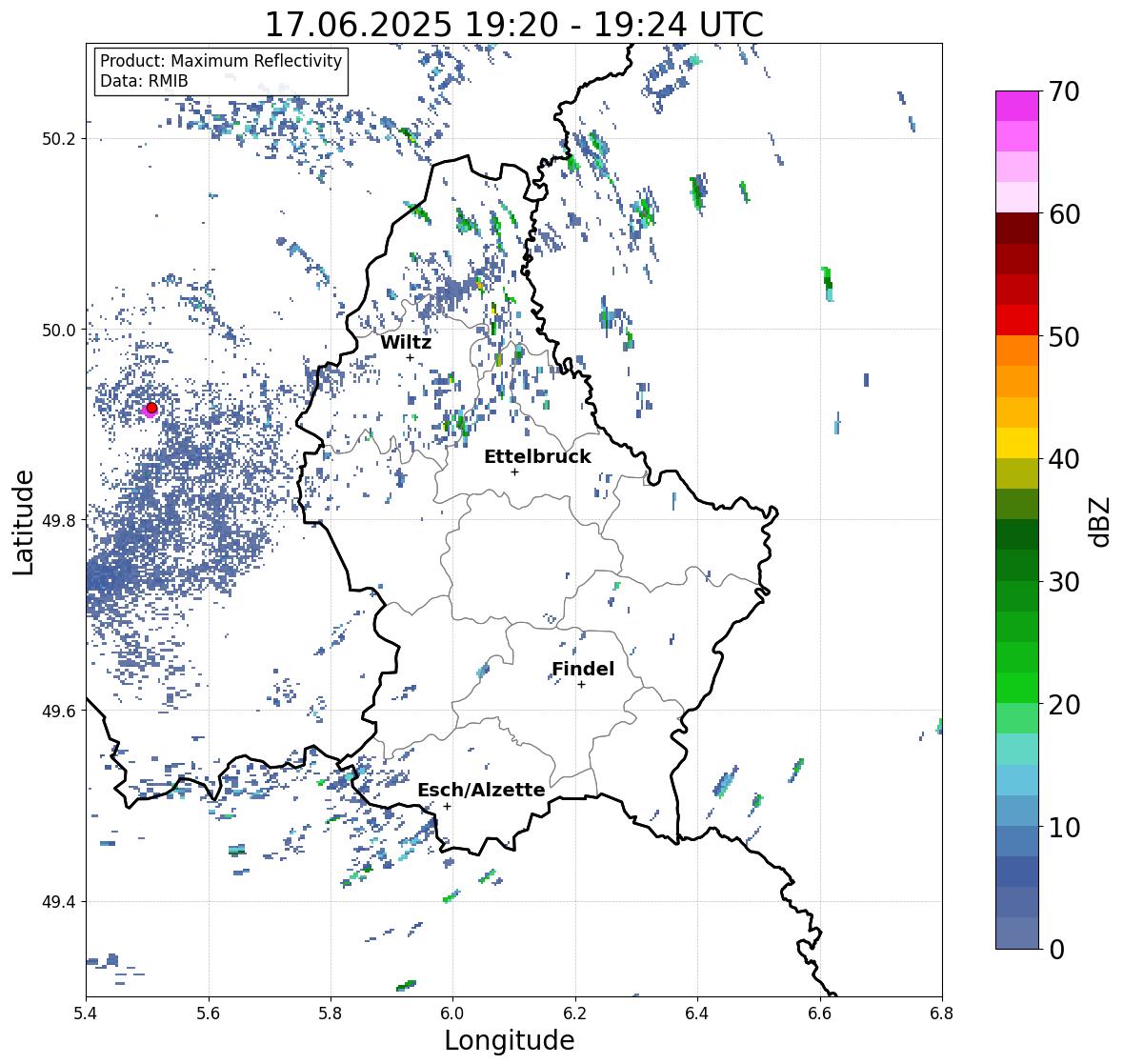Pick the bright green colorbar segment above 20
Image resolution: width=1123 pixels, height=1064 pixels.
tap(1017, 688)
